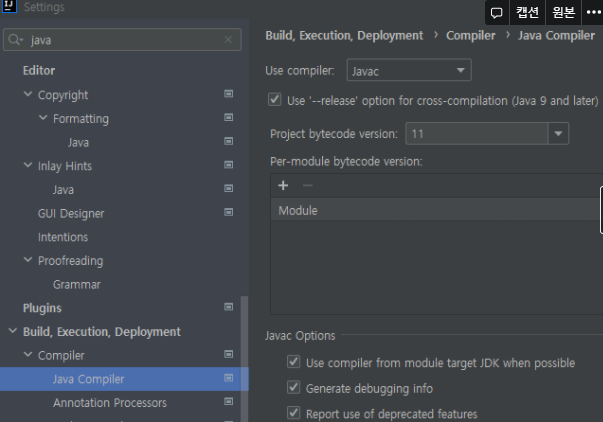The height and width of the screenshot is (422, 603).
Task: Click the project-settings icon beside Plugins
Action: [x=228, y=308]
